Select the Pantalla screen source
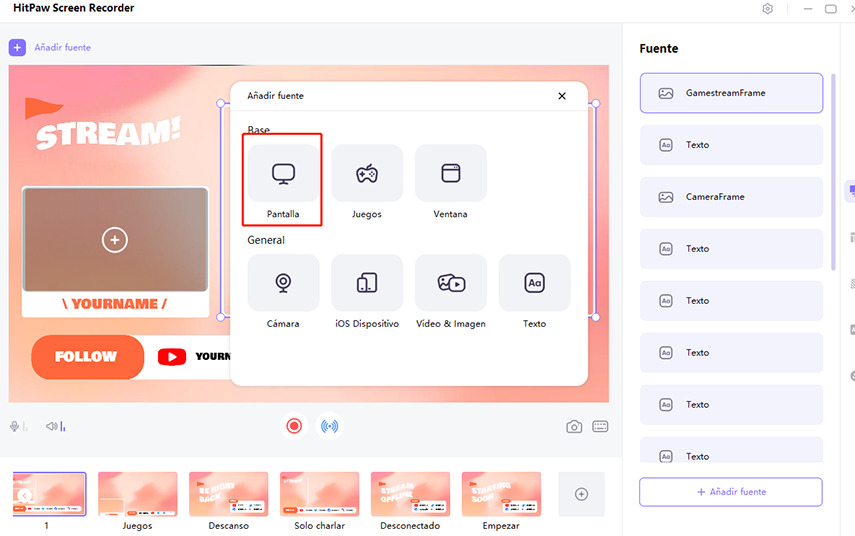Screen dimensions: 855x536 [x=283, y=173]
